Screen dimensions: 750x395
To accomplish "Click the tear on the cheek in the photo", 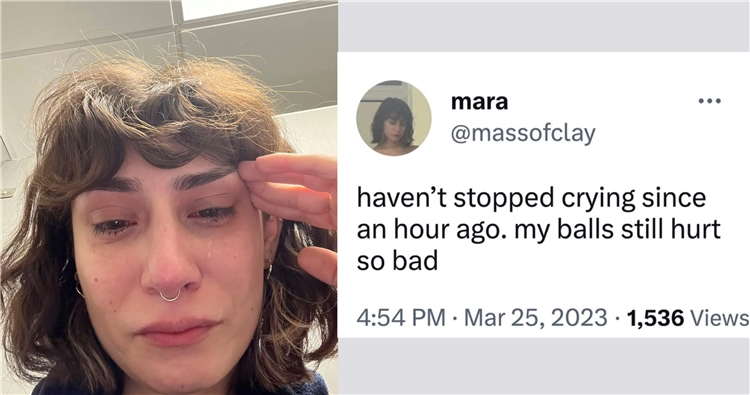I will pyautogui.click(x=209, y=251).
